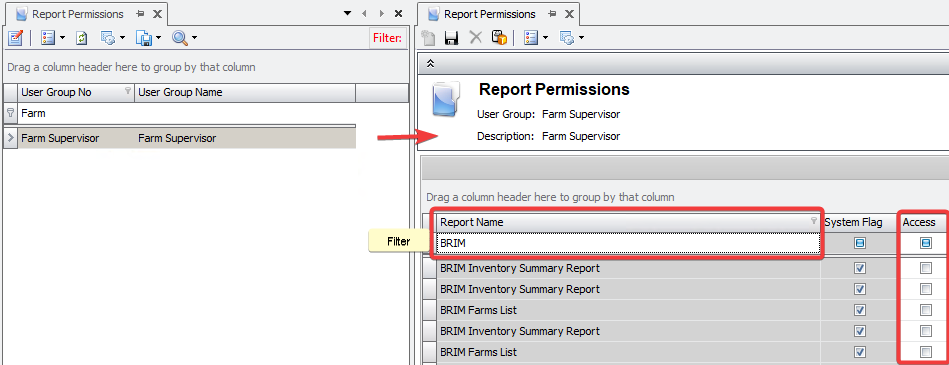Switch to the right Report Permissions tab
Image resolution: width=949 pixels, height=365 pixels.
489,14
